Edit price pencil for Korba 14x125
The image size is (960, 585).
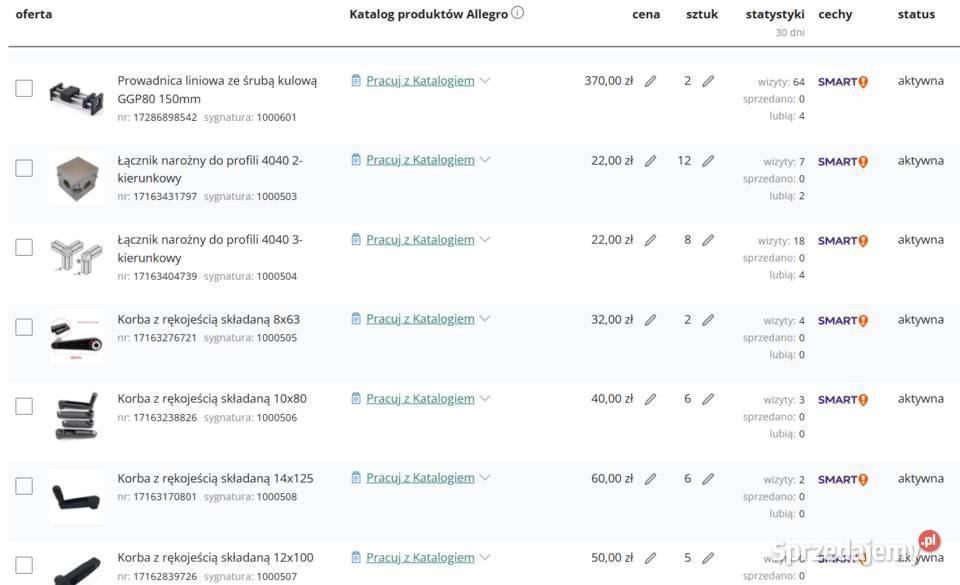650,479
